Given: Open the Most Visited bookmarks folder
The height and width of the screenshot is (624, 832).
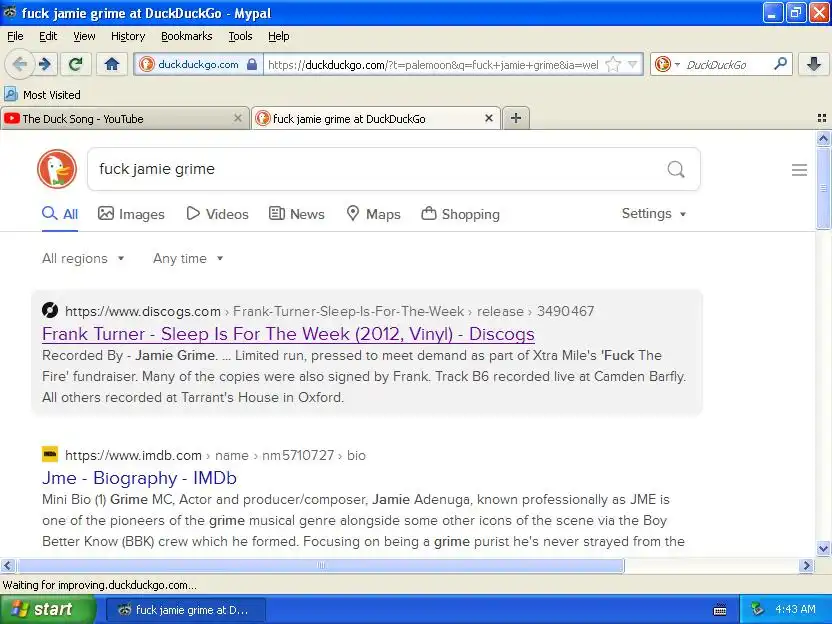Looking at the screenshot, I should coord(42,95).
